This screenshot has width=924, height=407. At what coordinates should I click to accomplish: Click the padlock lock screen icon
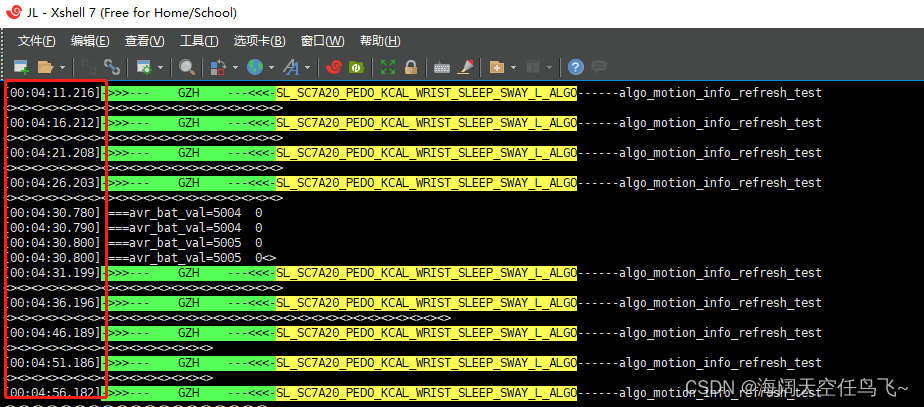(411, 67)
